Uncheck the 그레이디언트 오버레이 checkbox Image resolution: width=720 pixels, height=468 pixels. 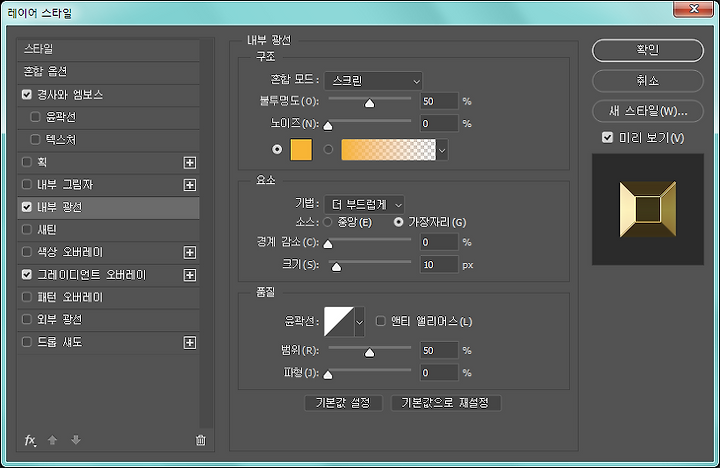27,275
